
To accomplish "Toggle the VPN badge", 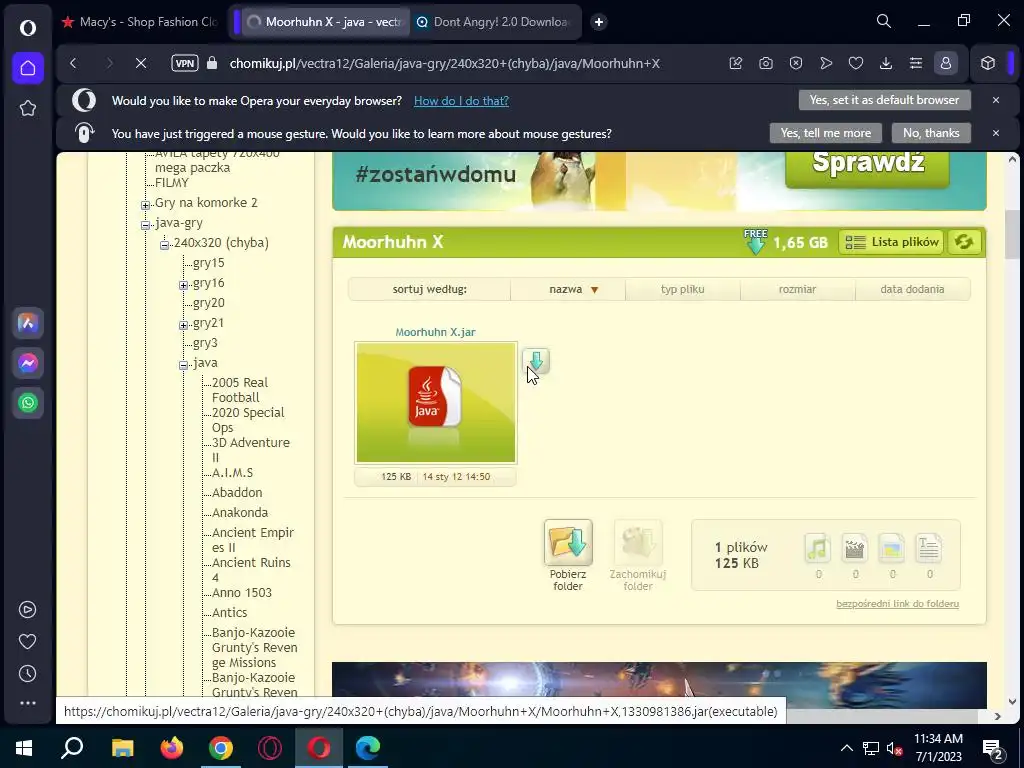I will coord(185,63).
